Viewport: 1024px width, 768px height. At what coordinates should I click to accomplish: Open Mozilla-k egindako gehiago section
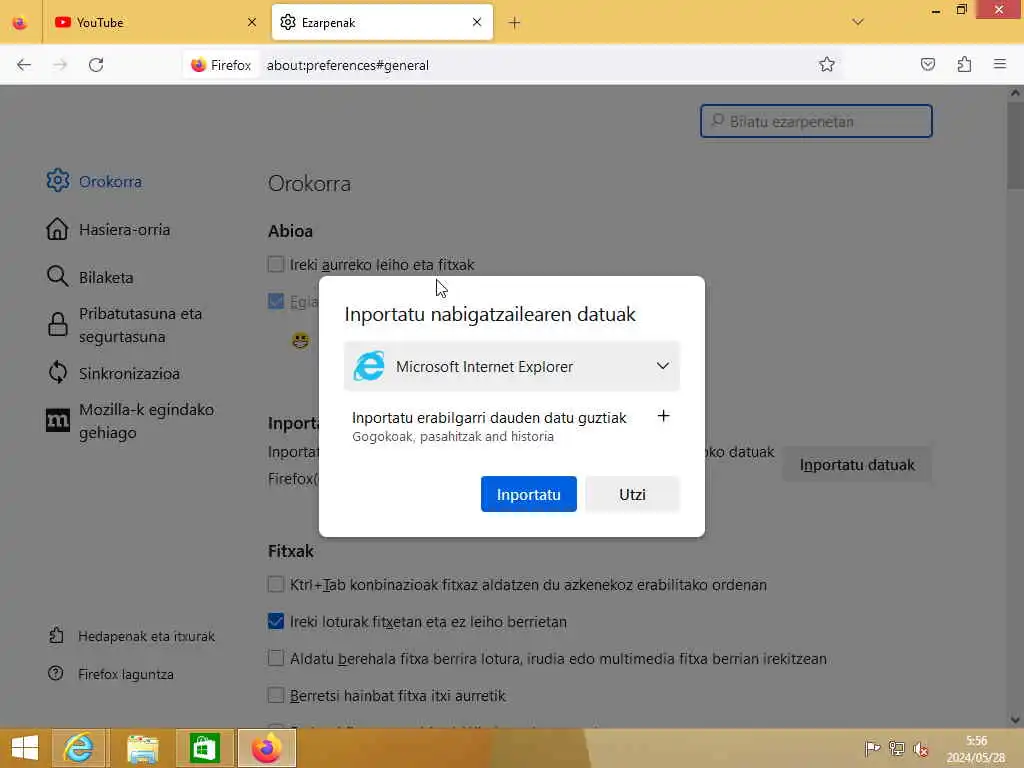129,421
